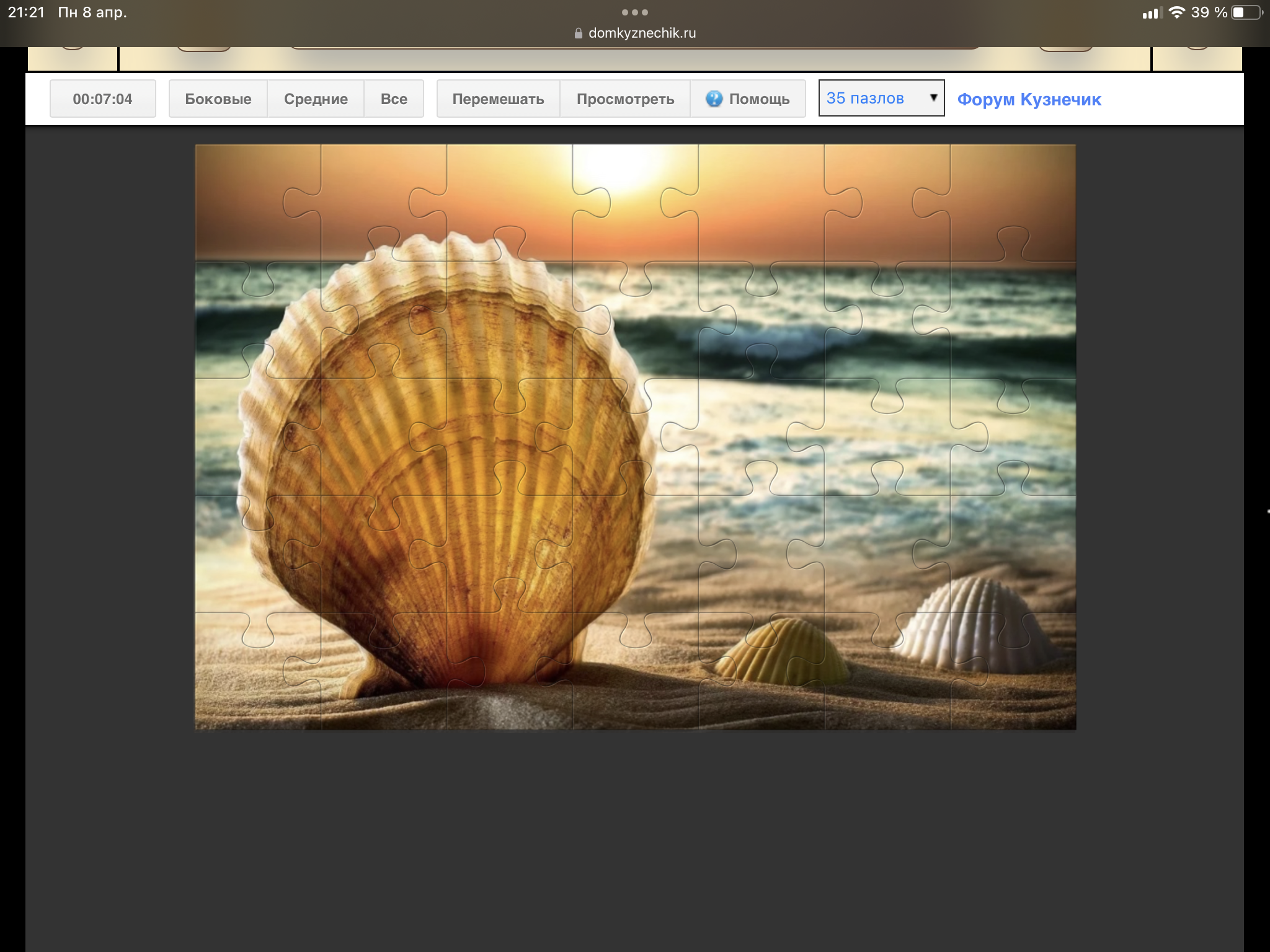Click the 00:07:04 timer display
1270x952 pixels.
102,99
